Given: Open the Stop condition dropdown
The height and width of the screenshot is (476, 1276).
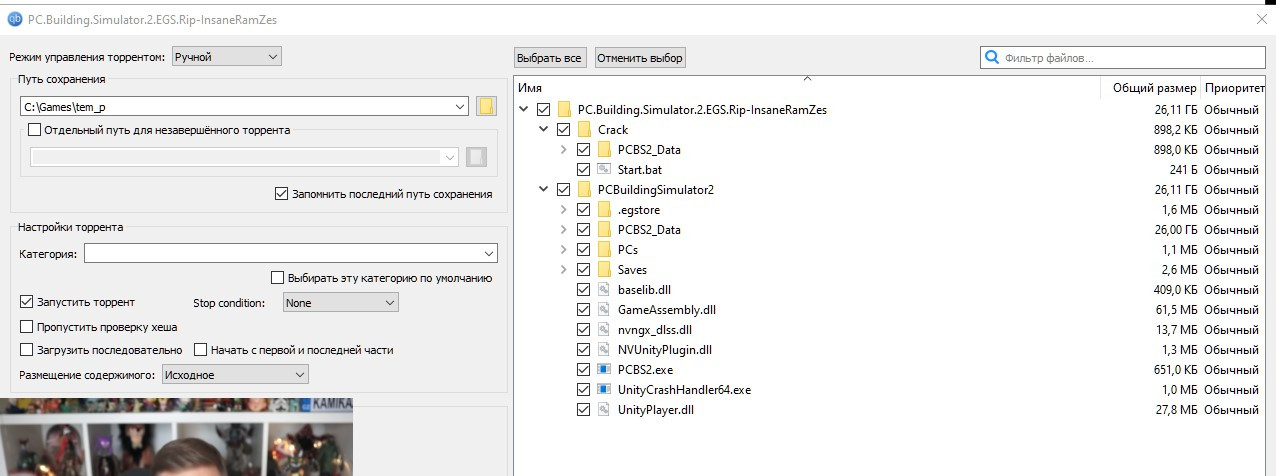Looking at the screenshot, I should [x=340, y=302].
